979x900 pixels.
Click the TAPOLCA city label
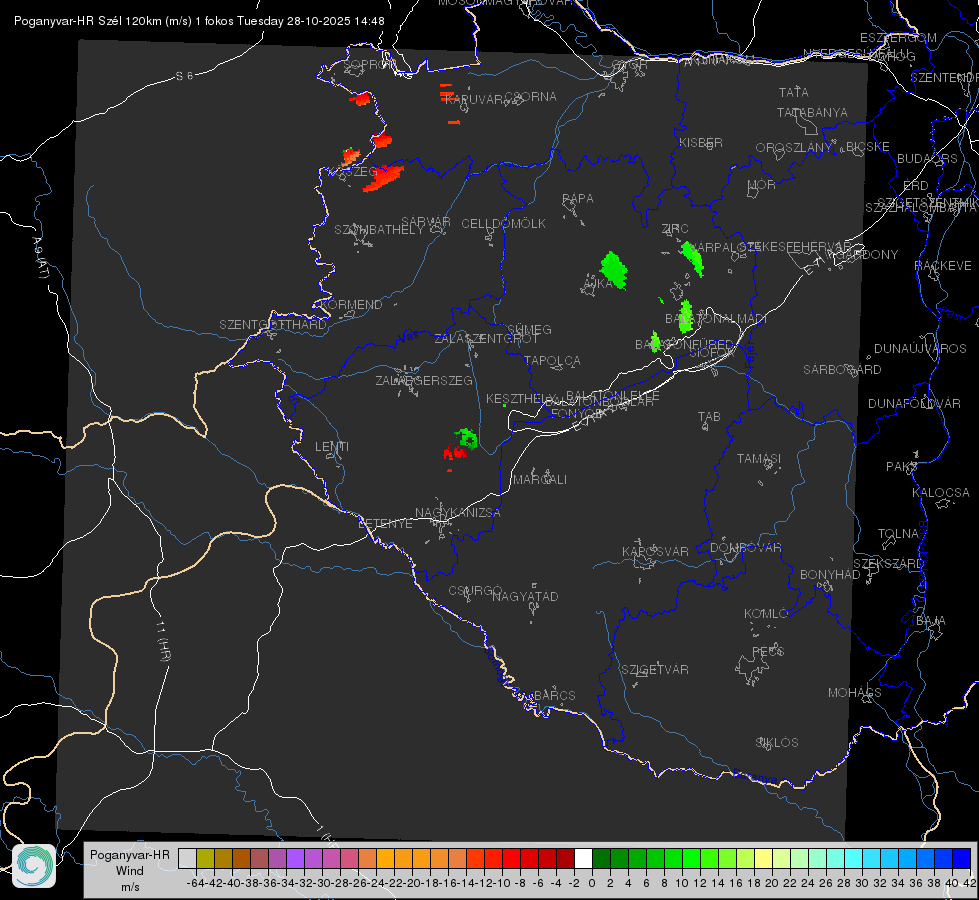tap(552, 360)
